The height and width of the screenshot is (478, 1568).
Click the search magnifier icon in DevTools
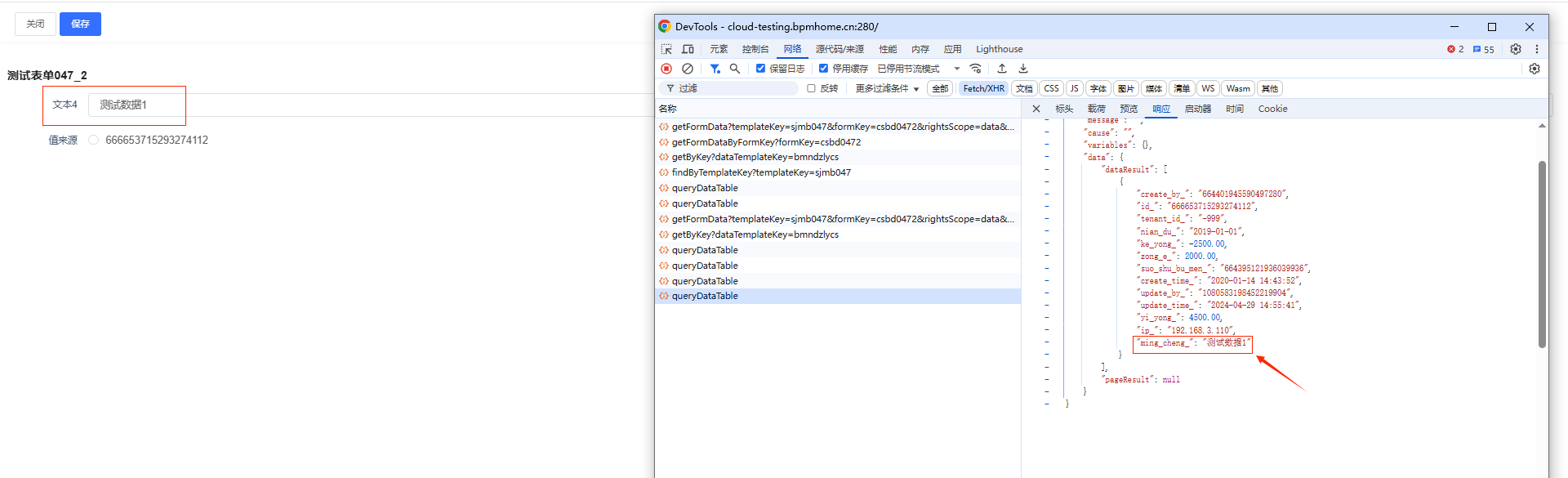coord(735,69)
